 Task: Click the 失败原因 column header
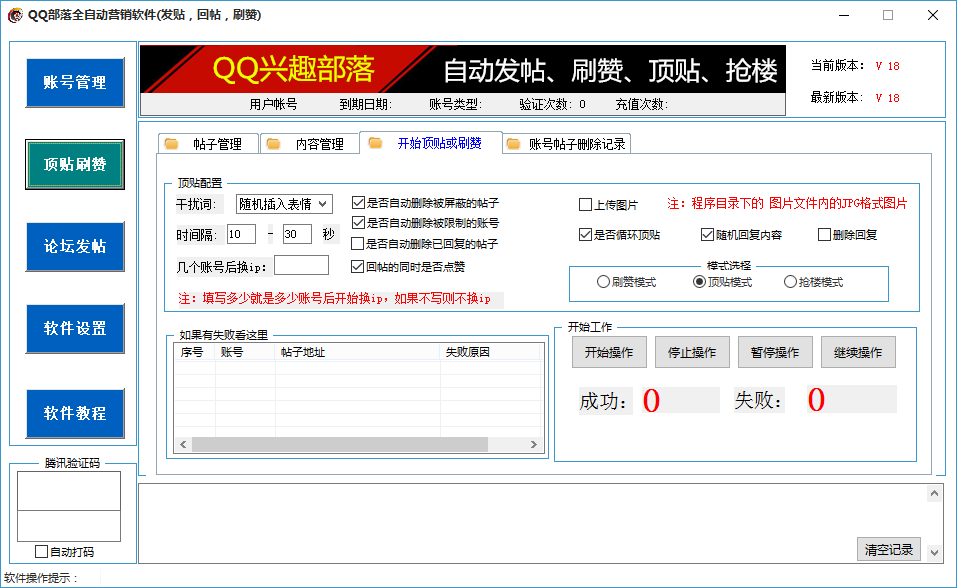491,352
